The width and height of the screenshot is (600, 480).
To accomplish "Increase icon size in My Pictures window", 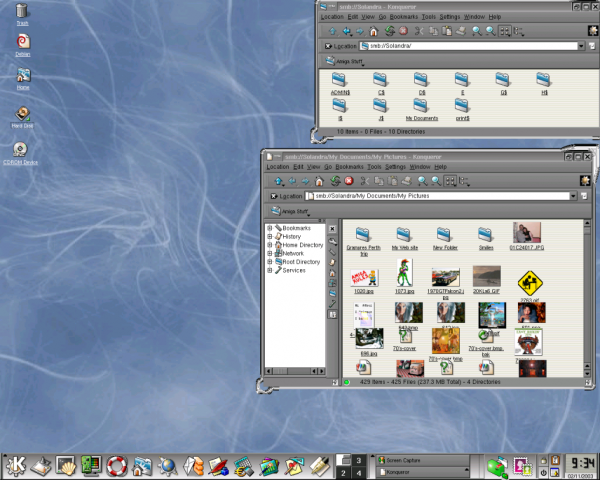I will (422, 181).
